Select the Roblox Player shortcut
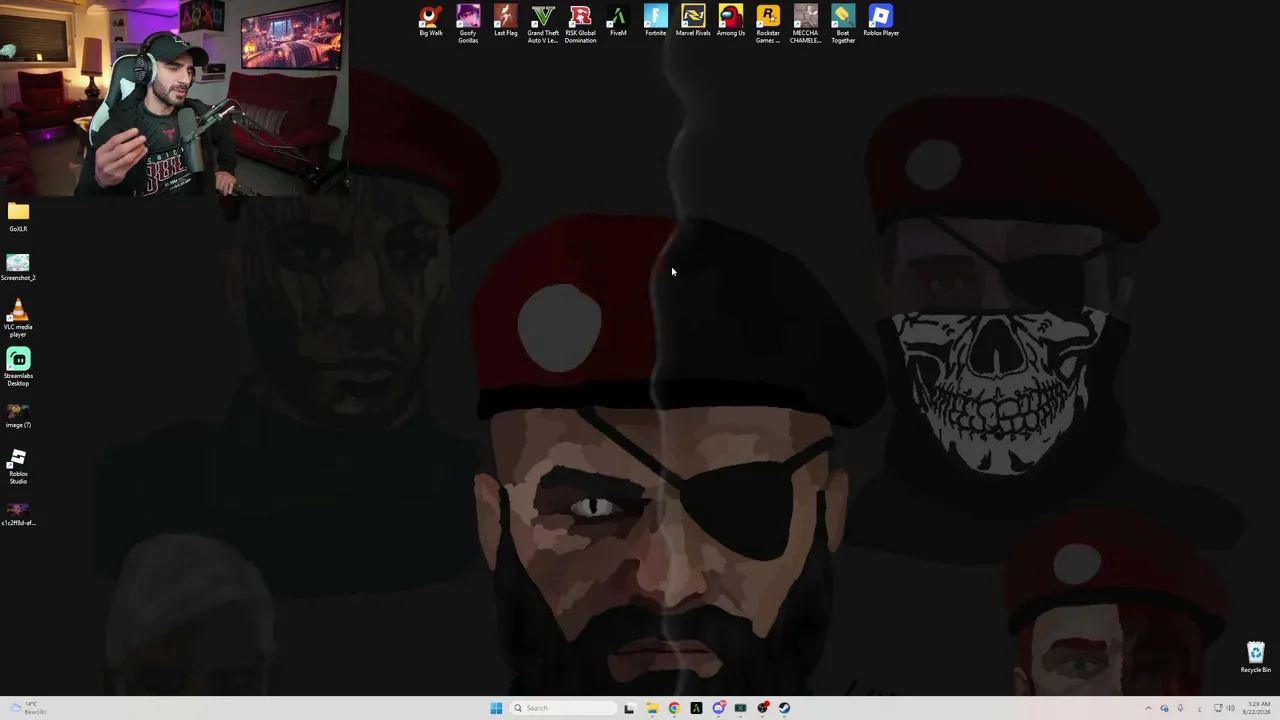 pos(881,21)
